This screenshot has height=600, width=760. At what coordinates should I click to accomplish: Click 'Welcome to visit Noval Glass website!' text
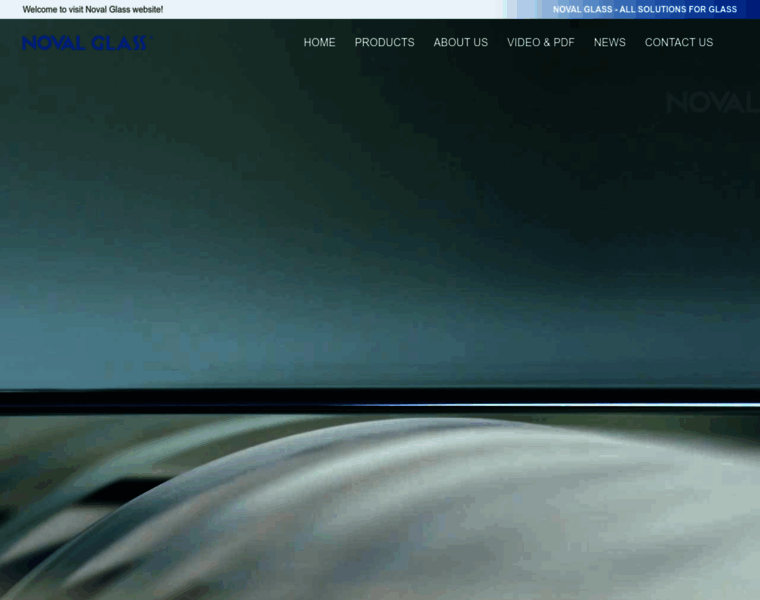click(93, 10)
